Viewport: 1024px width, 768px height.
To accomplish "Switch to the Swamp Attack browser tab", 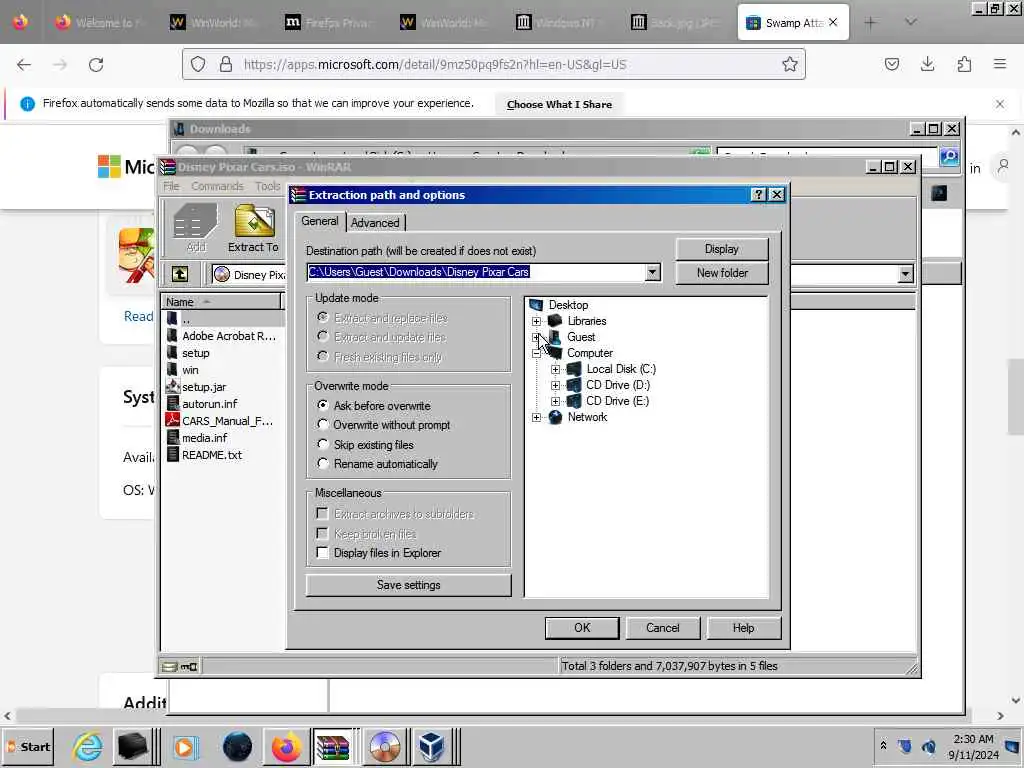I will [x=793, y=23].
